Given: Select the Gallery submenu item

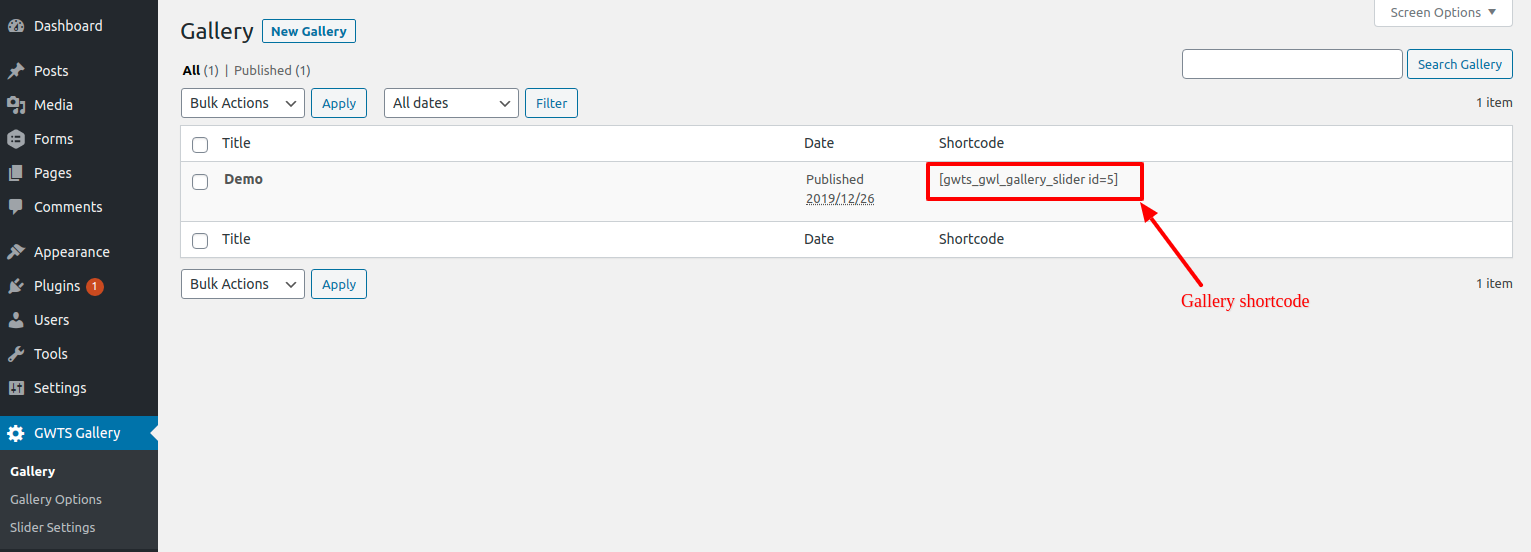Looking at the screenshot, I should coord(33,471).
